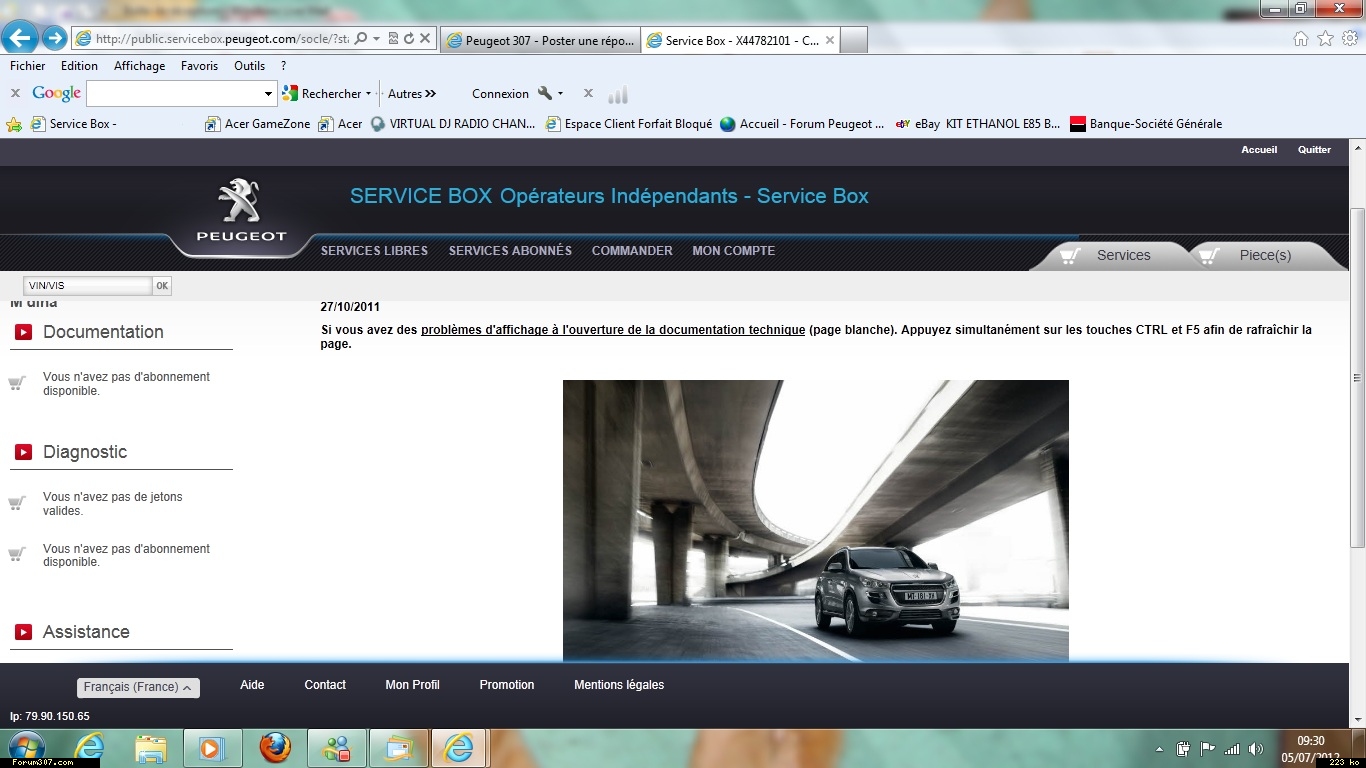
Task: Click Aide in the footer
Action: (252, 685)
